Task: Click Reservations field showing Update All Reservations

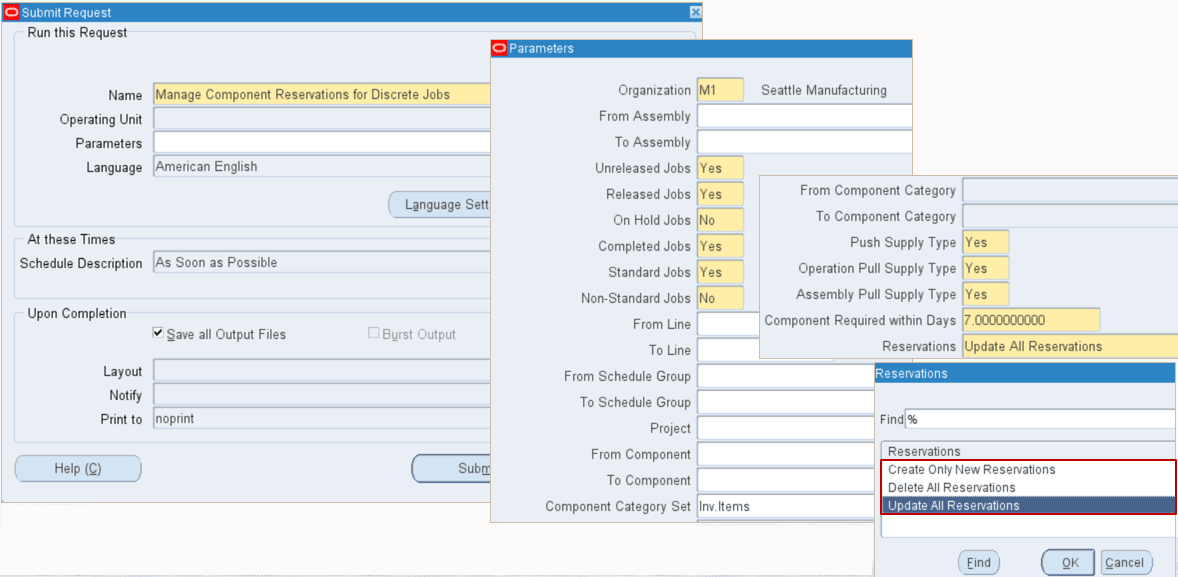Action: [x=1070, y=346]
